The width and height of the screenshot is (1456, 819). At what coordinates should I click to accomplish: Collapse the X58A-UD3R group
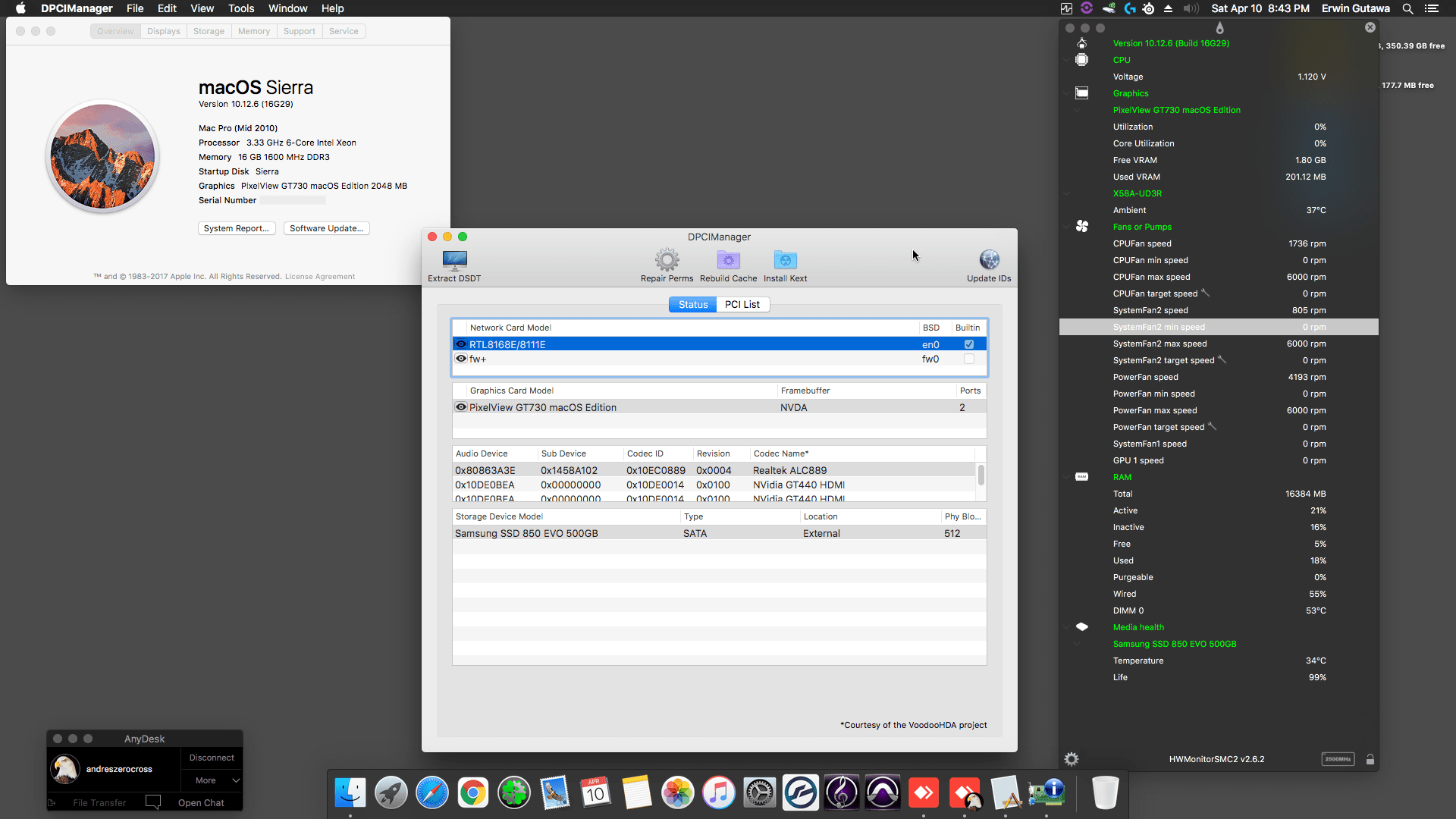tap(1067, 193)
